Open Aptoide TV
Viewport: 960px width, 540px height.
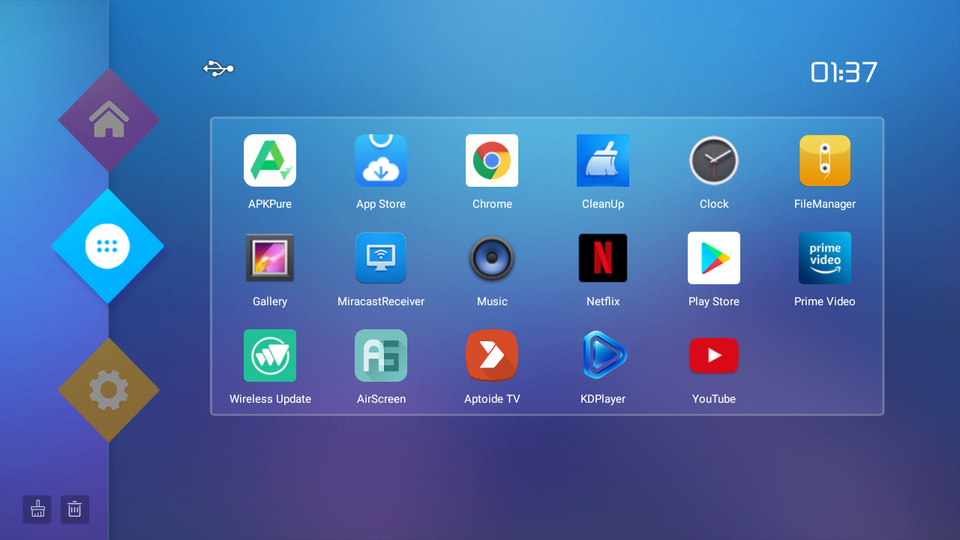[x=492, y=355]
